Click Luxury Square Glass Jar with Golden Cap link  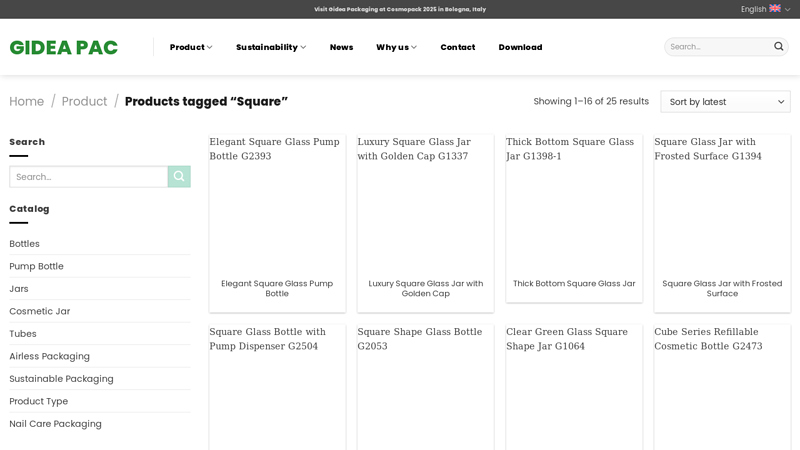(426, 288)
